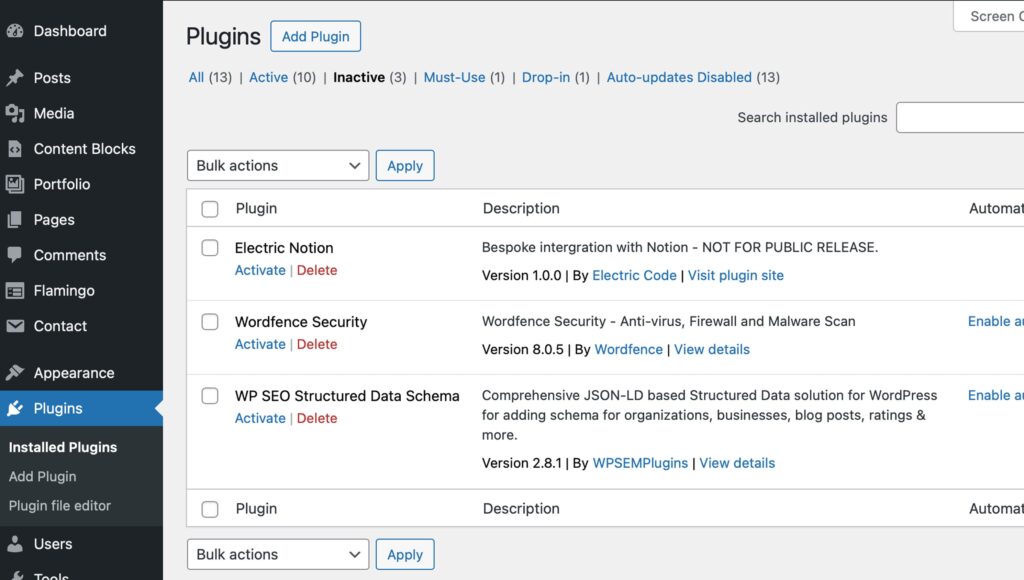Activate the Electric Notion plugin
This screenshot has height=580, width=1024.
point(260,270)
